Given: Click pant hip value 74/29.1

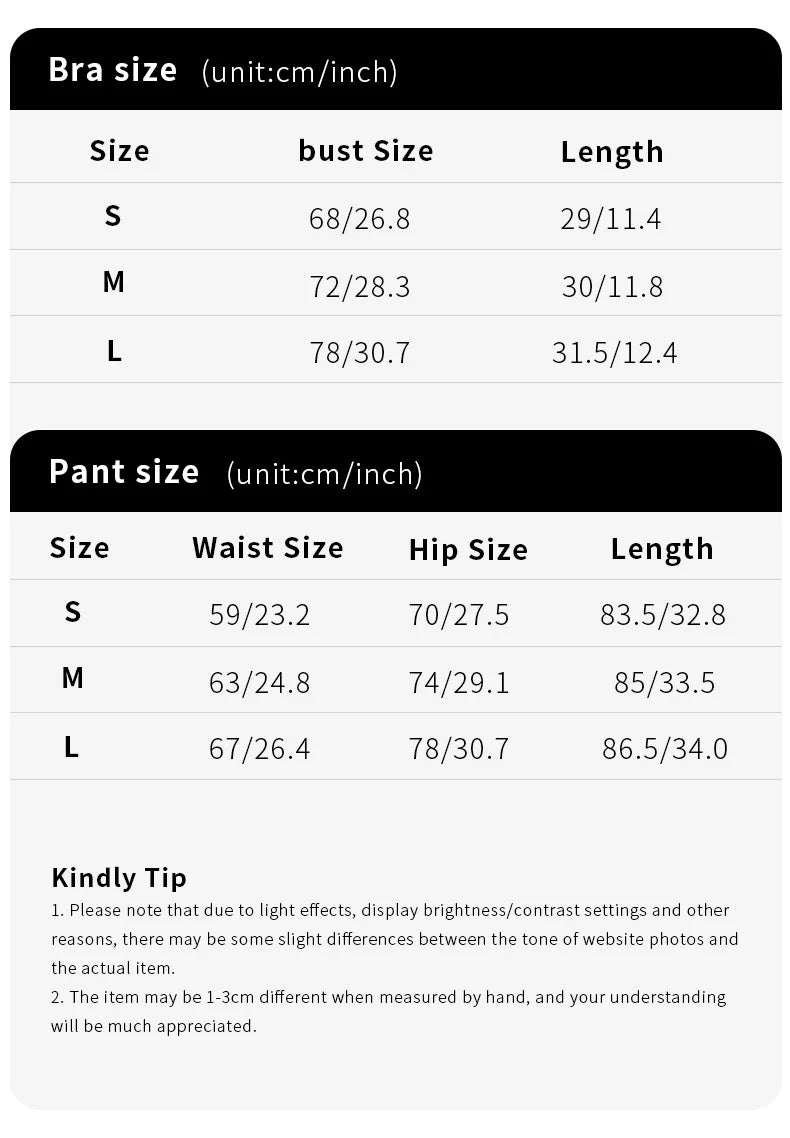Looking at the screenshot, I should coord(459,683).
